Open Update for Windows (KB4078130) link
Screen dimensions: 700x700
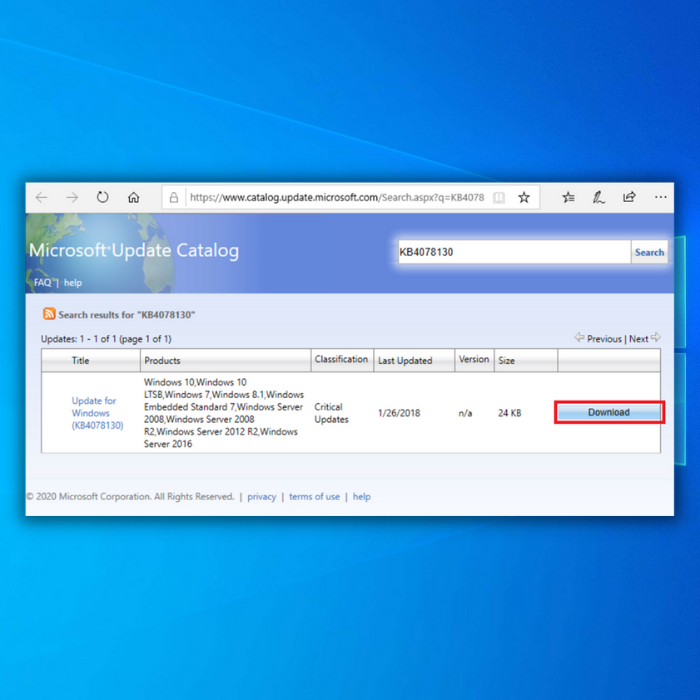[x=97, y=413]
